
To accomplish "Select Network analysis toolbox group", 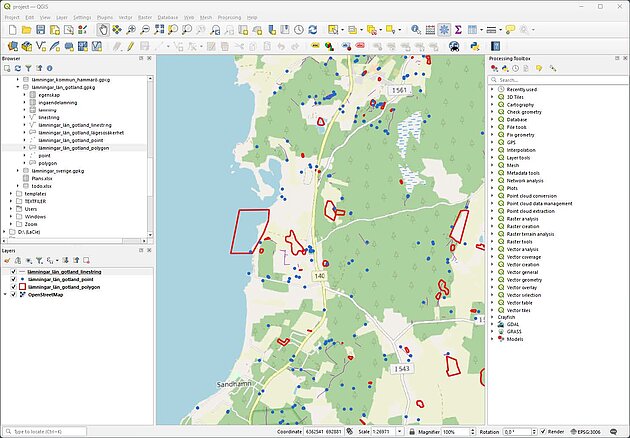I will click(525, 180).
